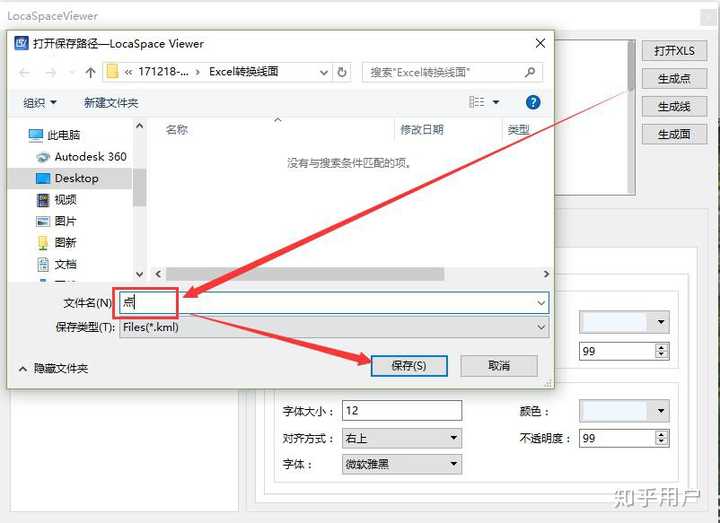Image resolution: width=720 pixels, height=523 pixels.
Task: Click the 171218 path segment
Action: click(x=163, y=72)
